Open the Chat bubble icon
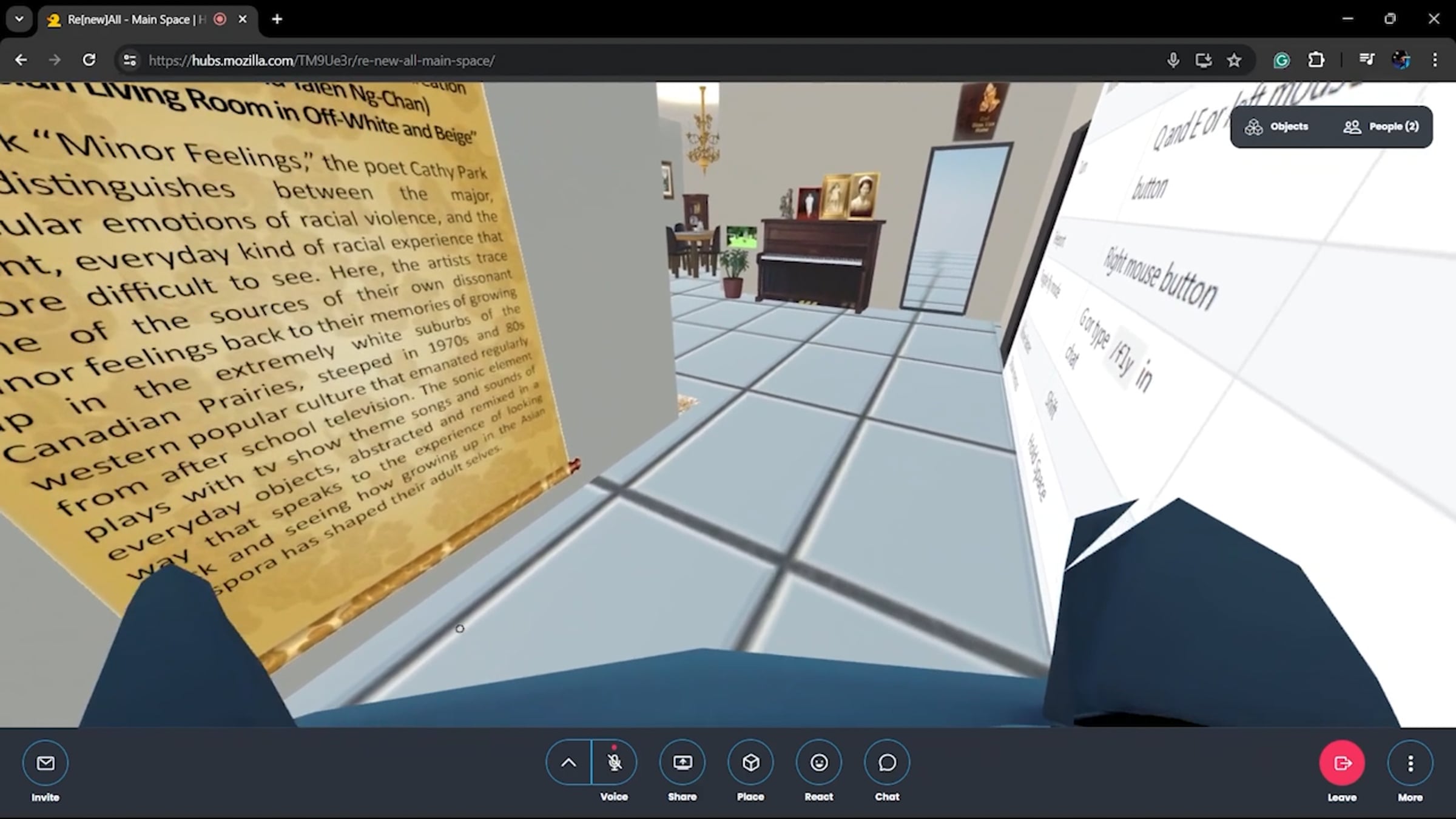Screen dimensions: 1456x819 887,763
